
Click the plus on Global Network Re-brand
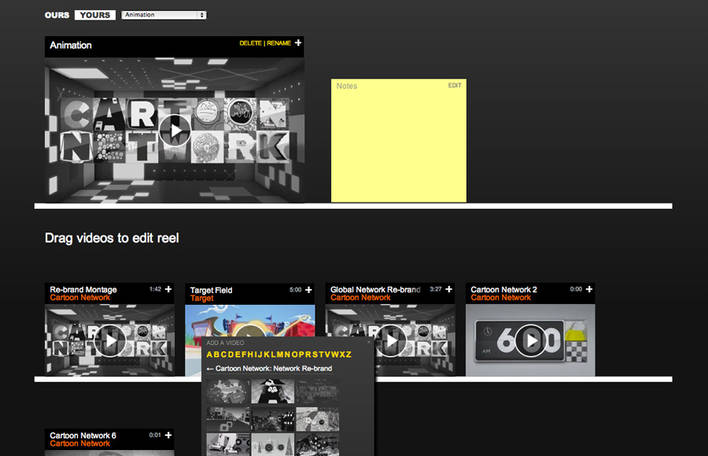click(449, 289)
